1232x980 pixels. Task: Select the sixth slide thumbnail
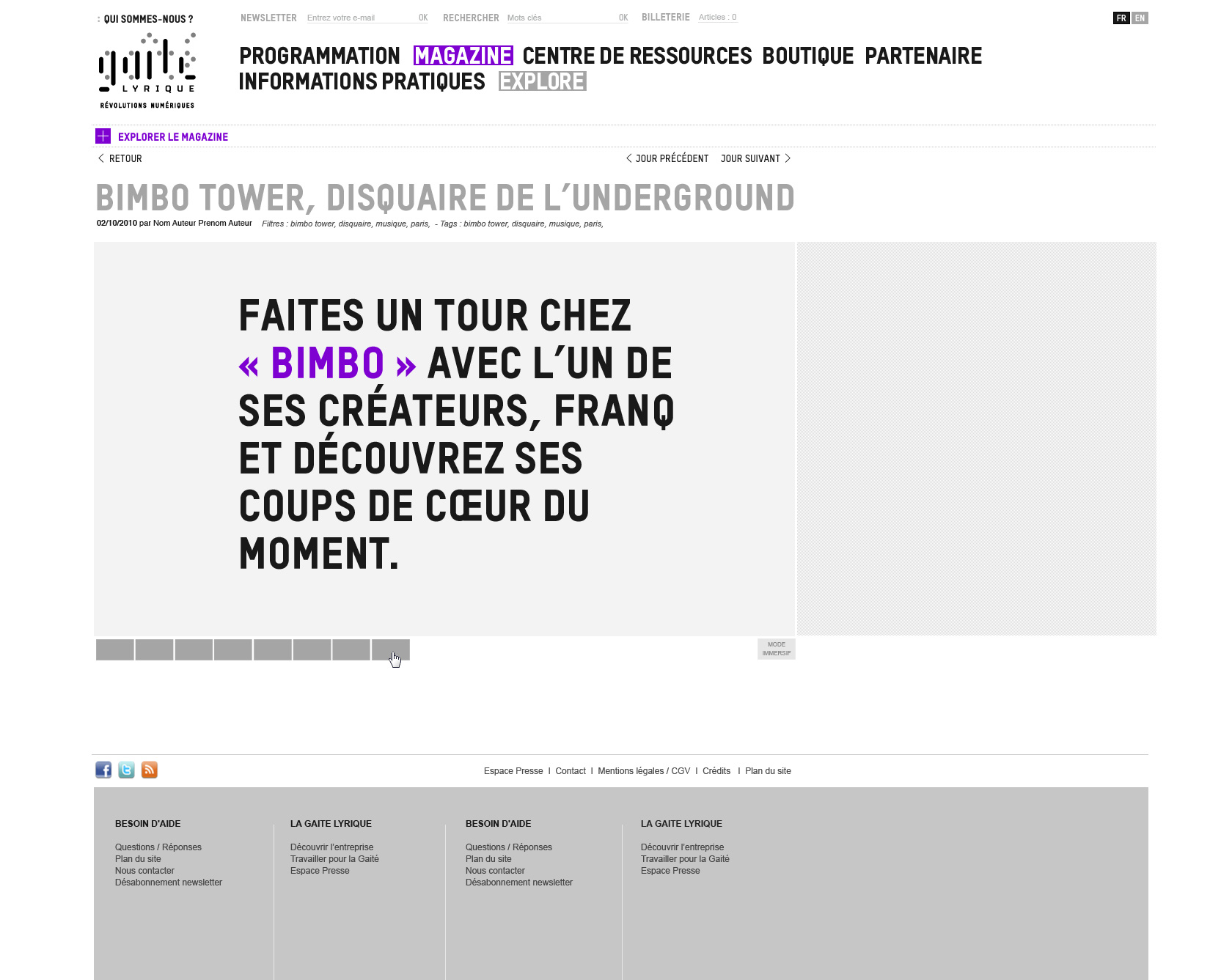312,649
